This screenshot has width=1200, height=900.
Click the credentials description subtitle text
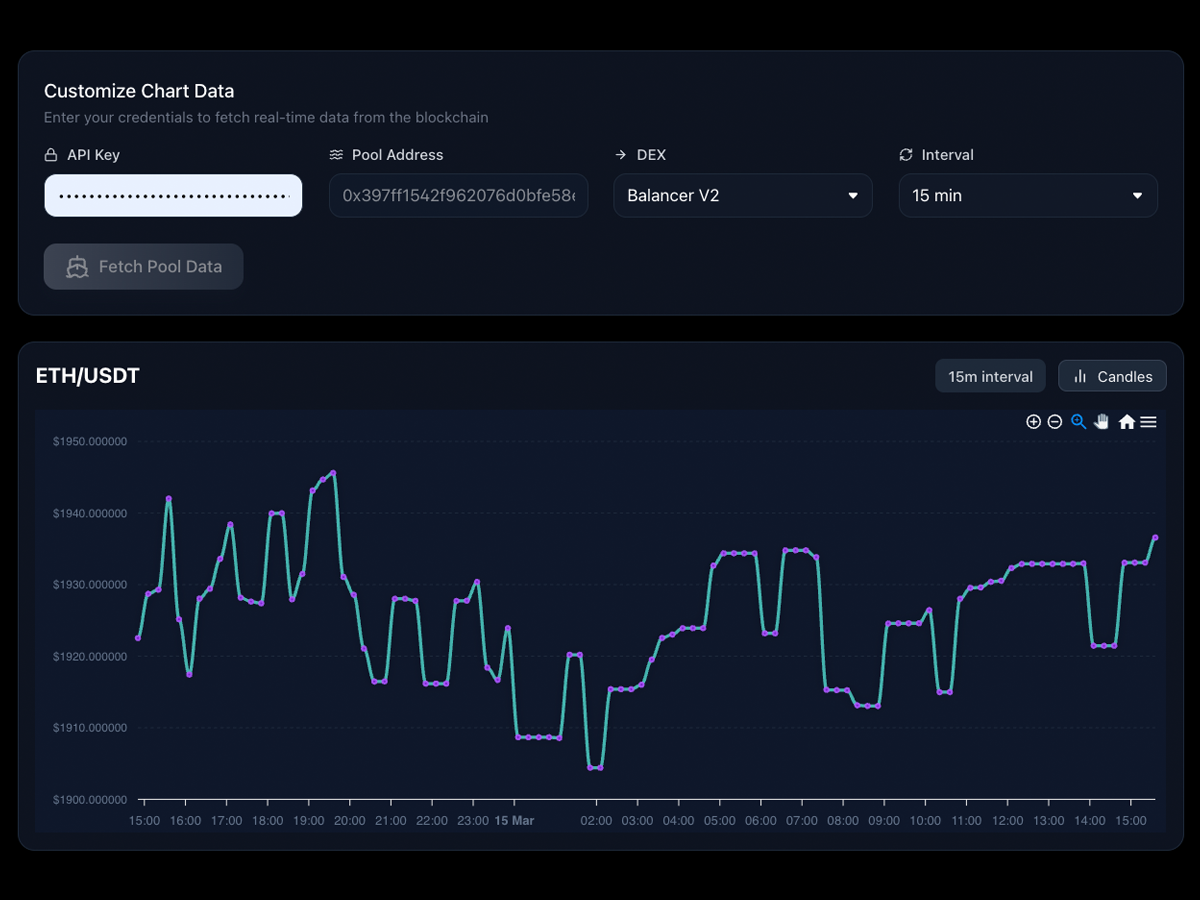pos(266,118)
